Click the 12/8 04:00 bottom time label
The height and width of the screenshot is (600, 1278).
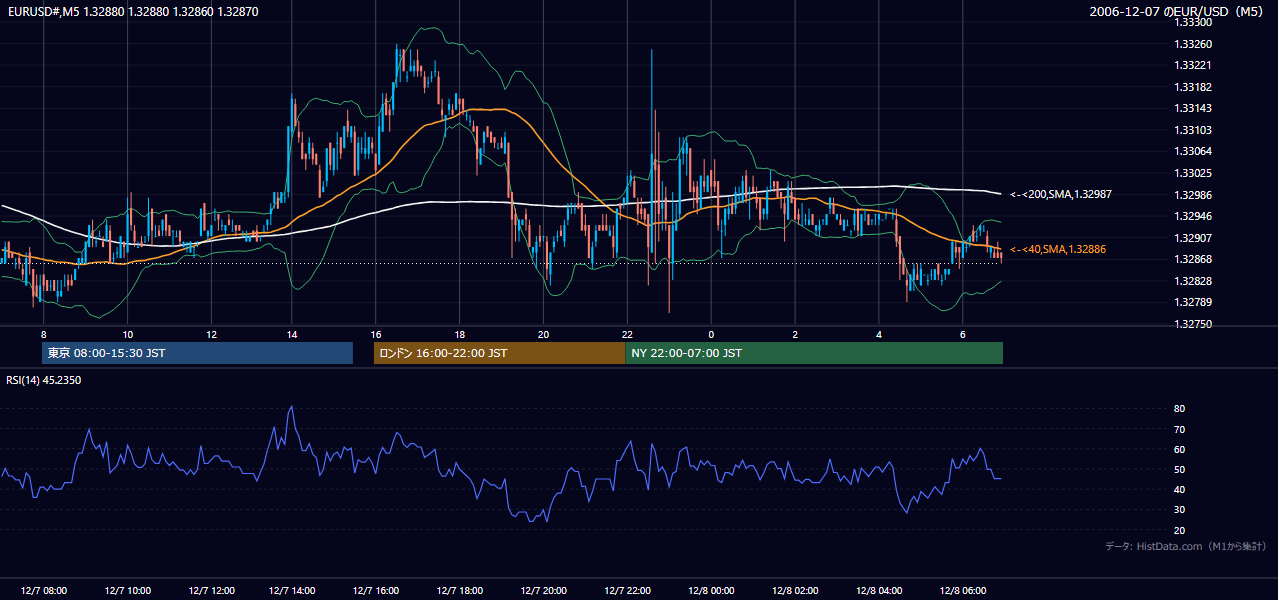879,590
